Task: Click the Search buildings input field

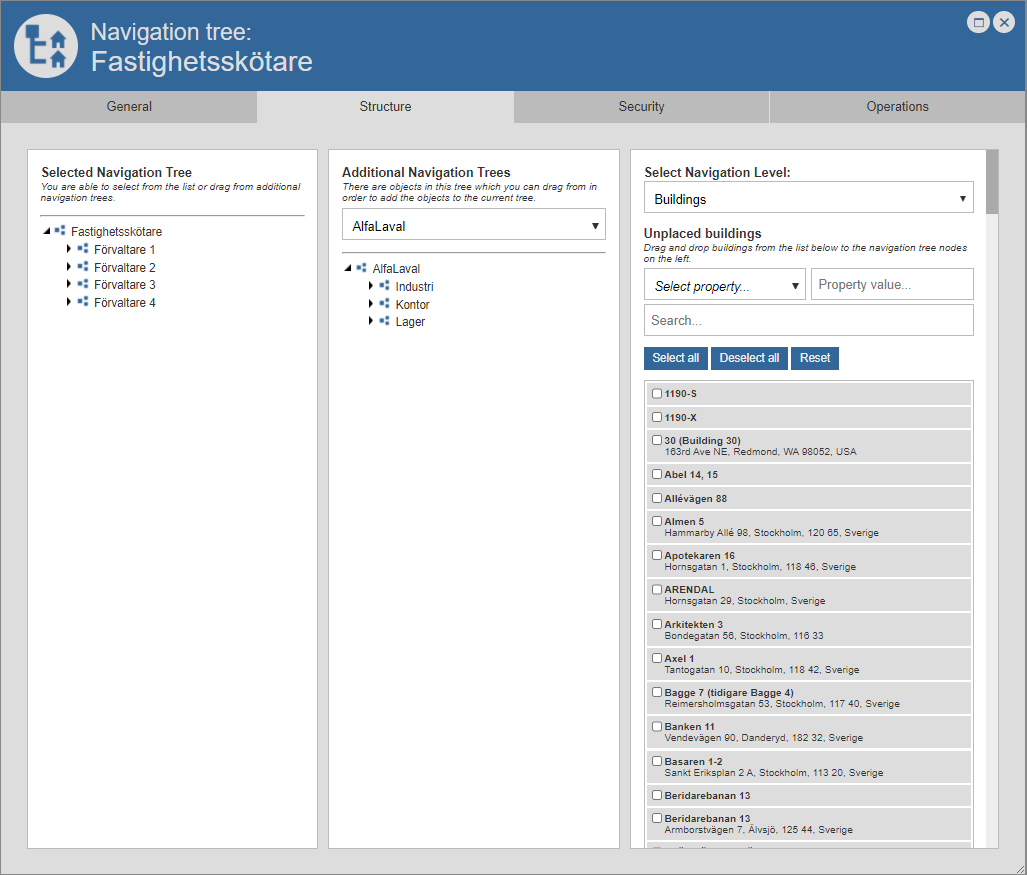Action: (x=809, y=320)
